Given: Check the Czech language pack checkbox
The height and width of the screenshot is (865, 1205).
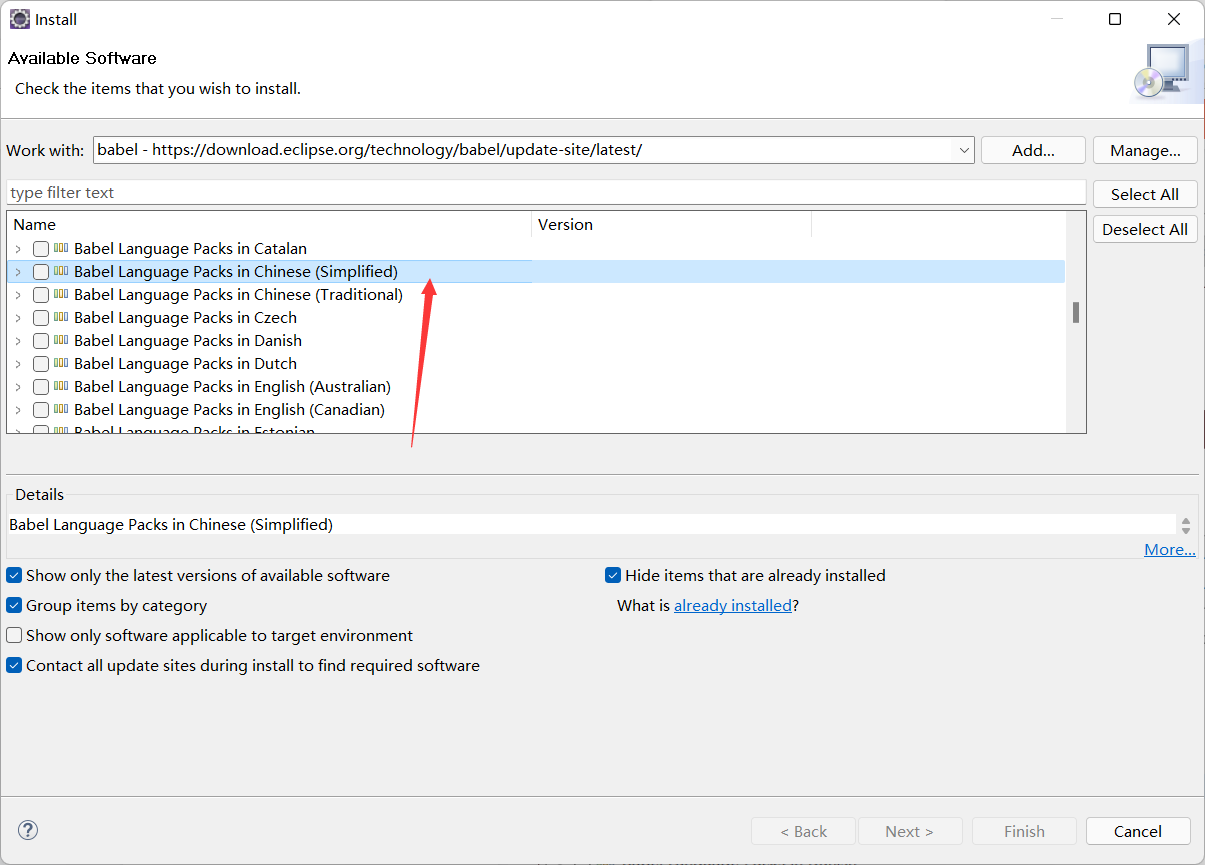Looking at the screenshot, I should click(x=41, y=318).
